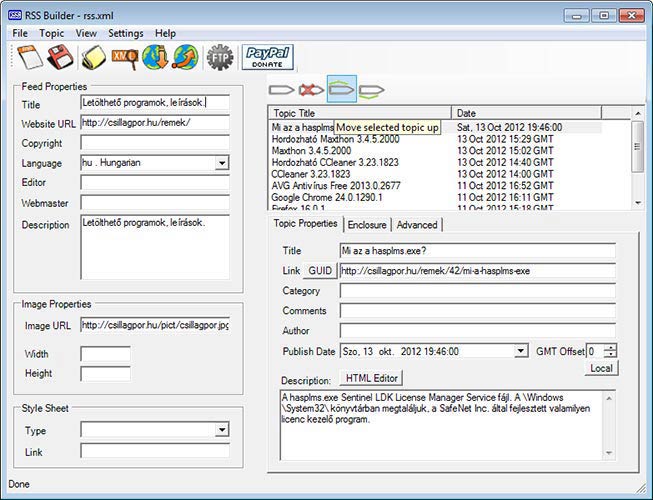Click the PayPal Donate button
653x500 pixels.
pos(268,57)
